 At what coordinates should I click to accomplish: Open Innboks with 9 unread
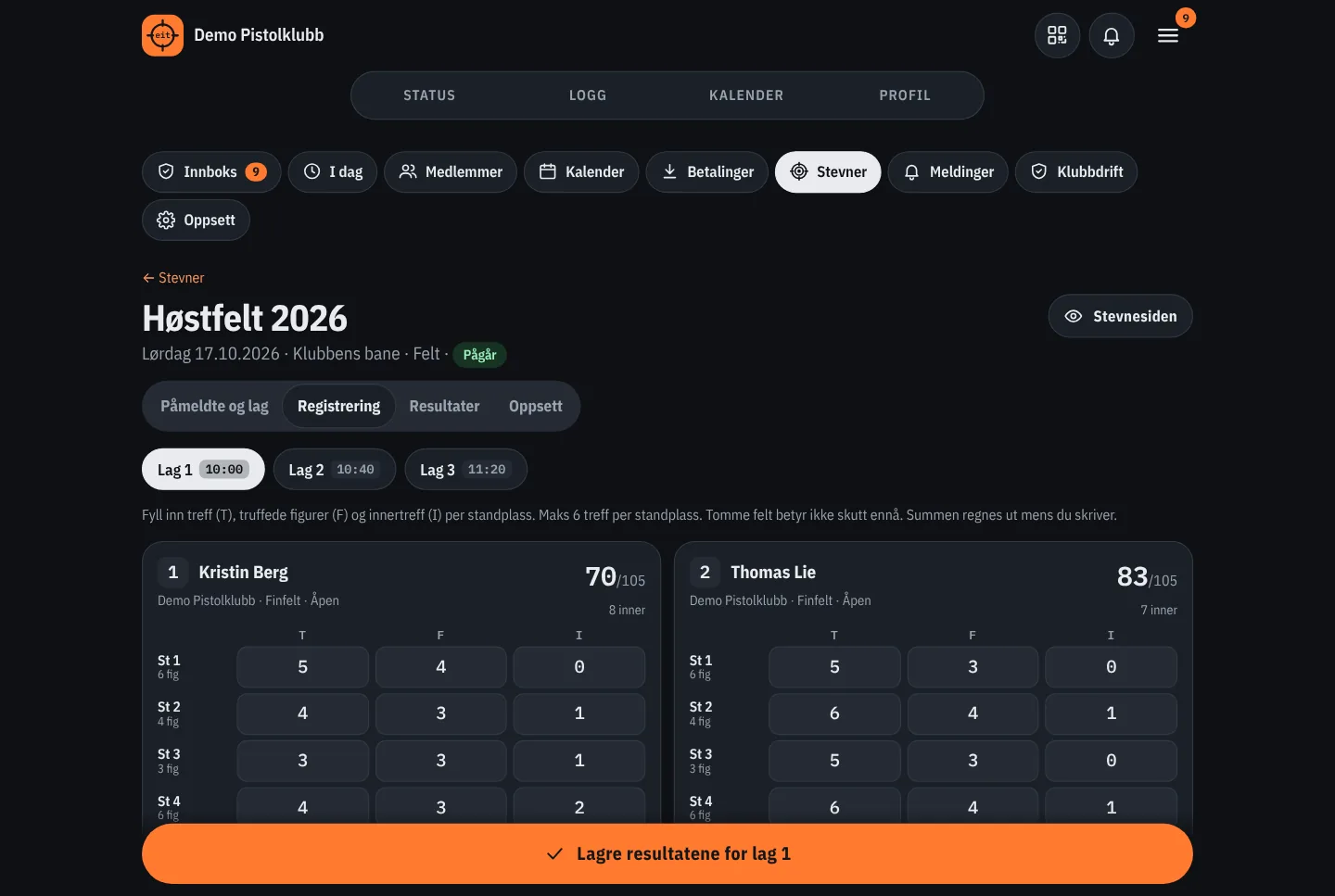pyautogui.click(x=211, y=172)
